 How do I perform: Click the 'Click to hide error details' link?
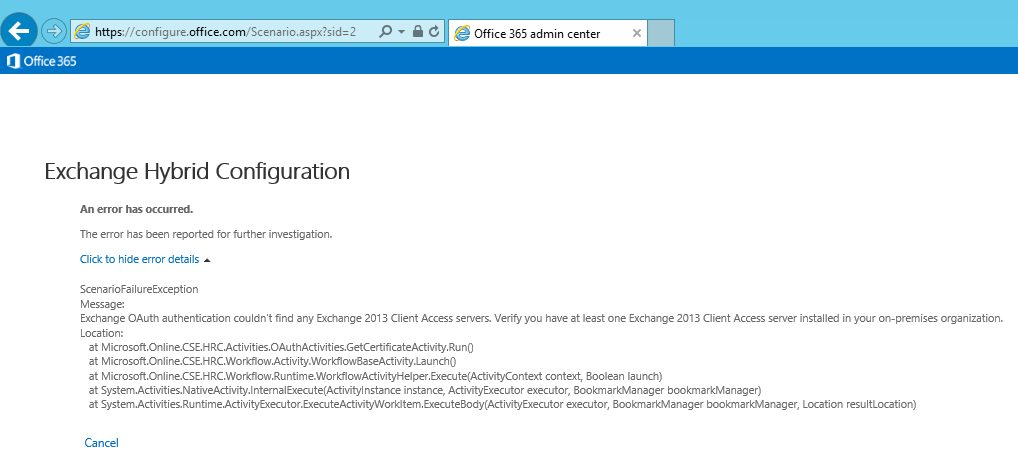140,259
